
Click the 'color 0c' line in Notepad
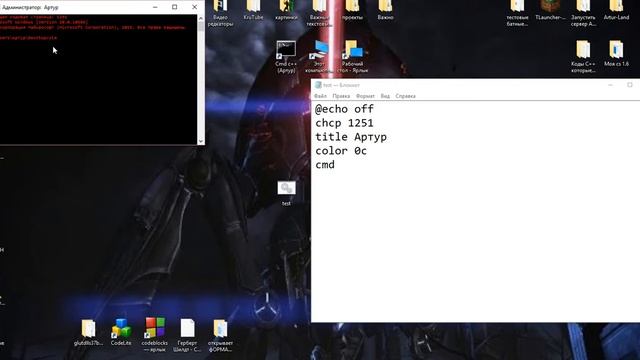(341, 151)
